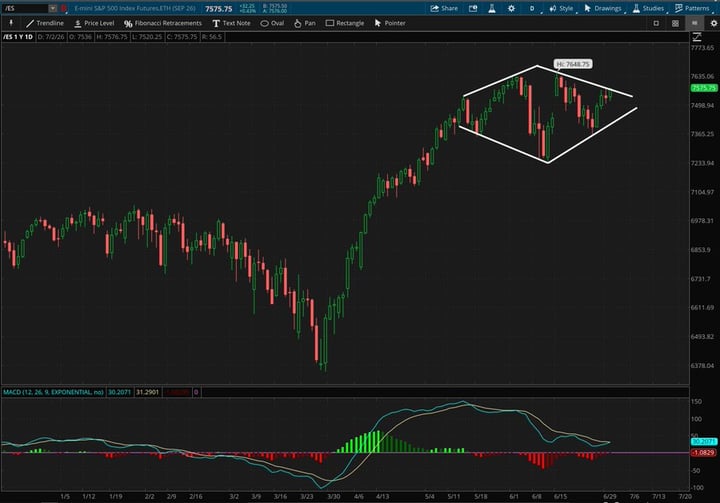Open the Drawings menu
The image size is (720, 503).
pos(602,8)
